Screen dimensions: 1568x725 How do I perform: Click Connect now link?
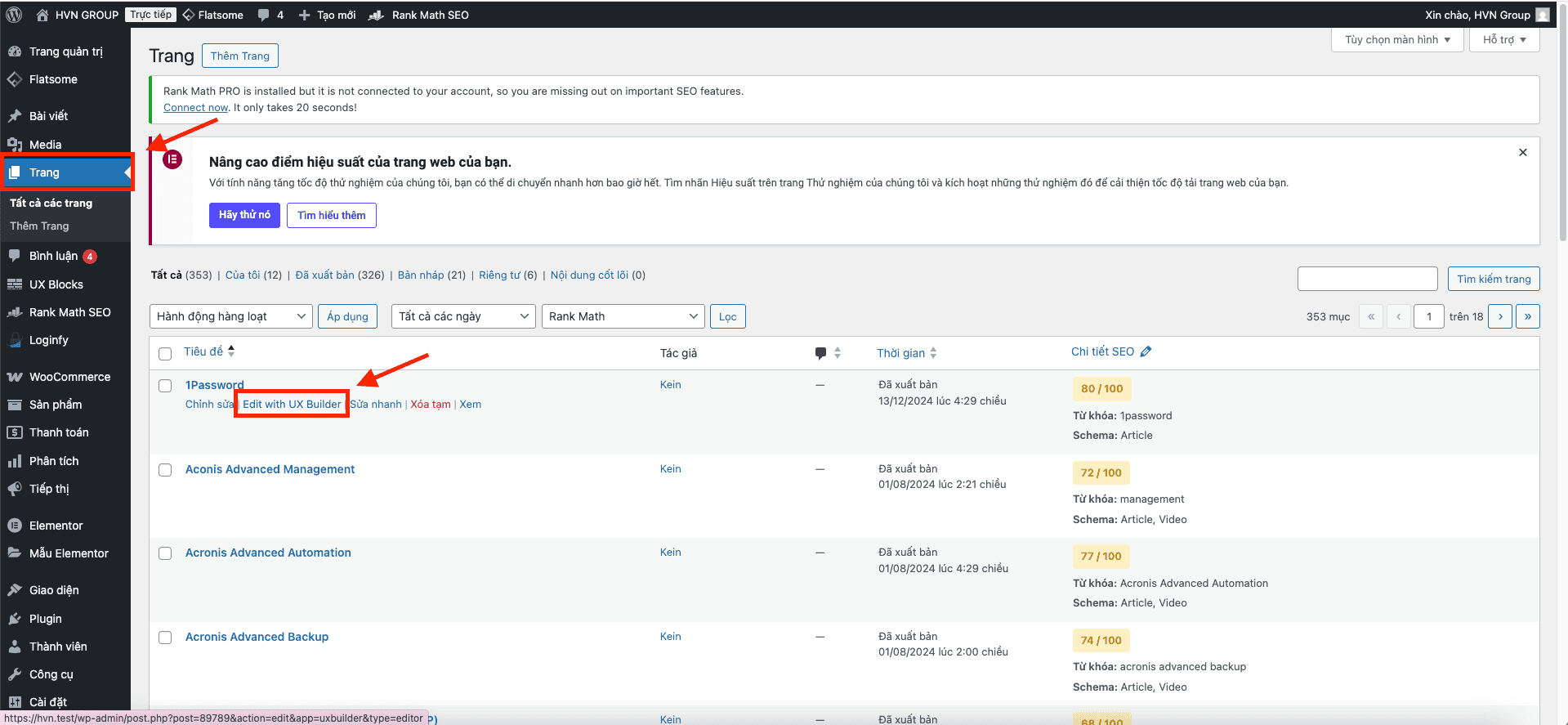(195, 107)
